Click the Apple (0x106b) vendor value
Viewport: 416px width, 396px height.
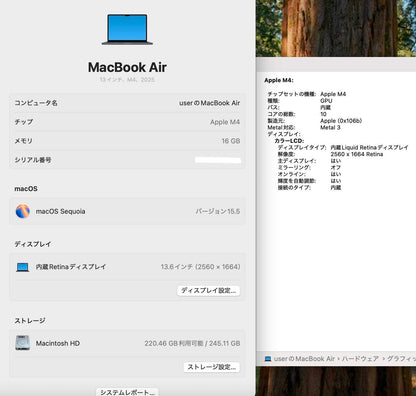(341, 121)
